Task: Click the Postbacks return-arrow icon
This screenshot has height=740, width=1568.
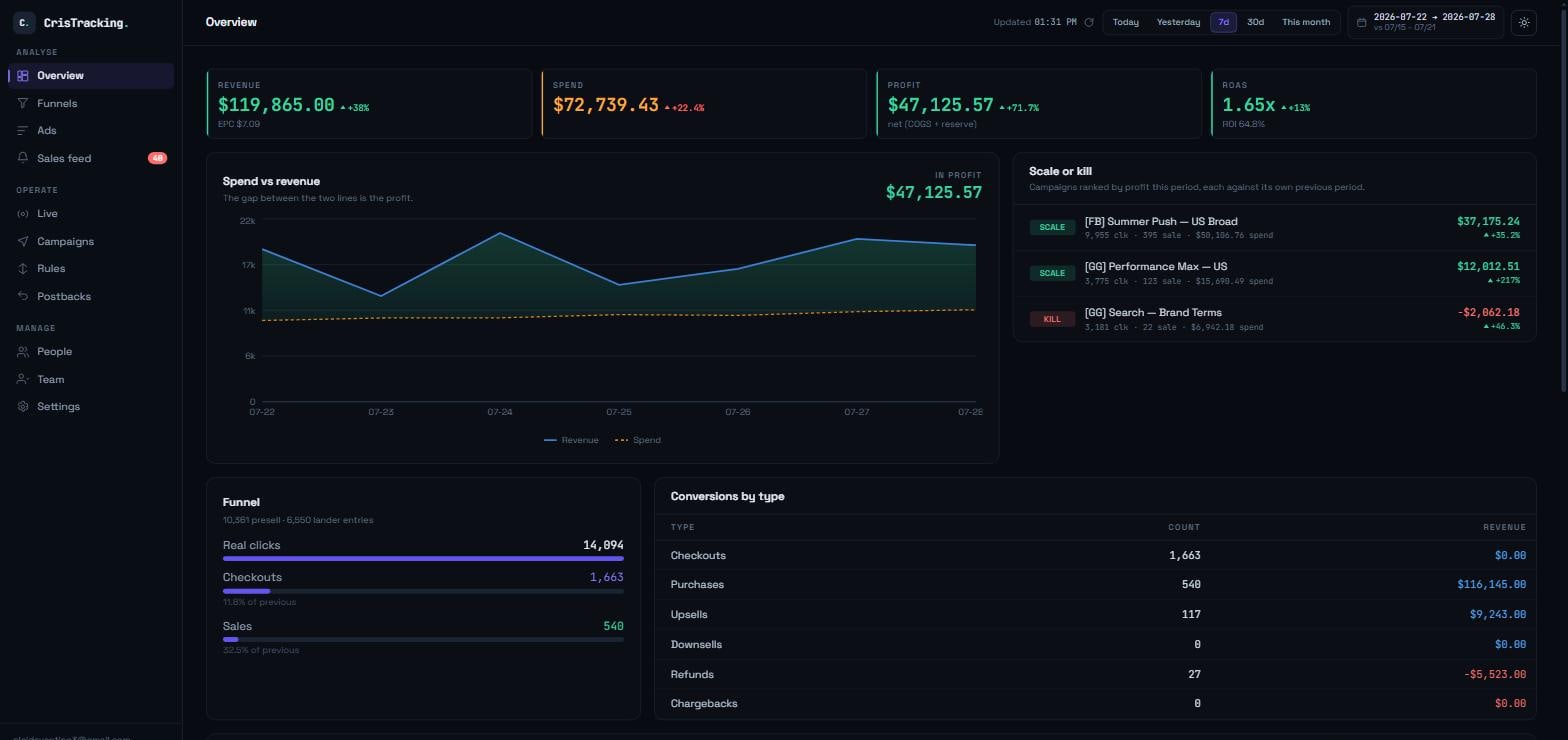Action: click(x=23, y=296)
